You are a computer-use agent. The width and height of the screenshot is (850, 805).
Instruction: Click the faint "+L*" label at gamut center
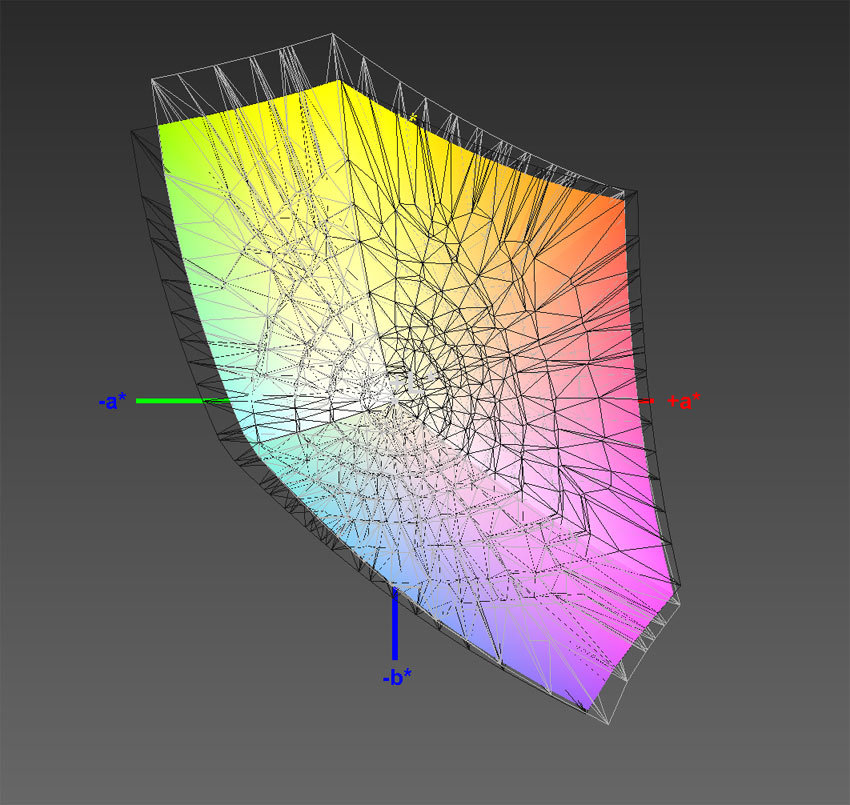click(x=411, y=381)
